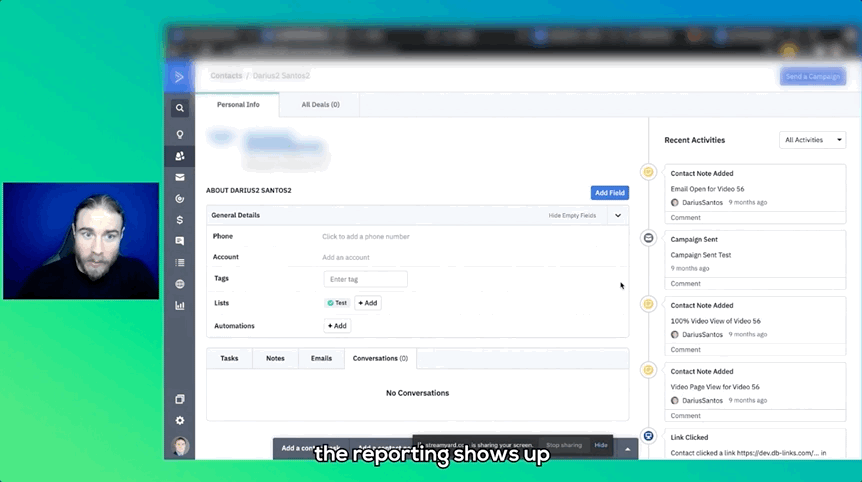
Task: Click the Add an account field
Action: pyautogui.click(x=346, y=257)
